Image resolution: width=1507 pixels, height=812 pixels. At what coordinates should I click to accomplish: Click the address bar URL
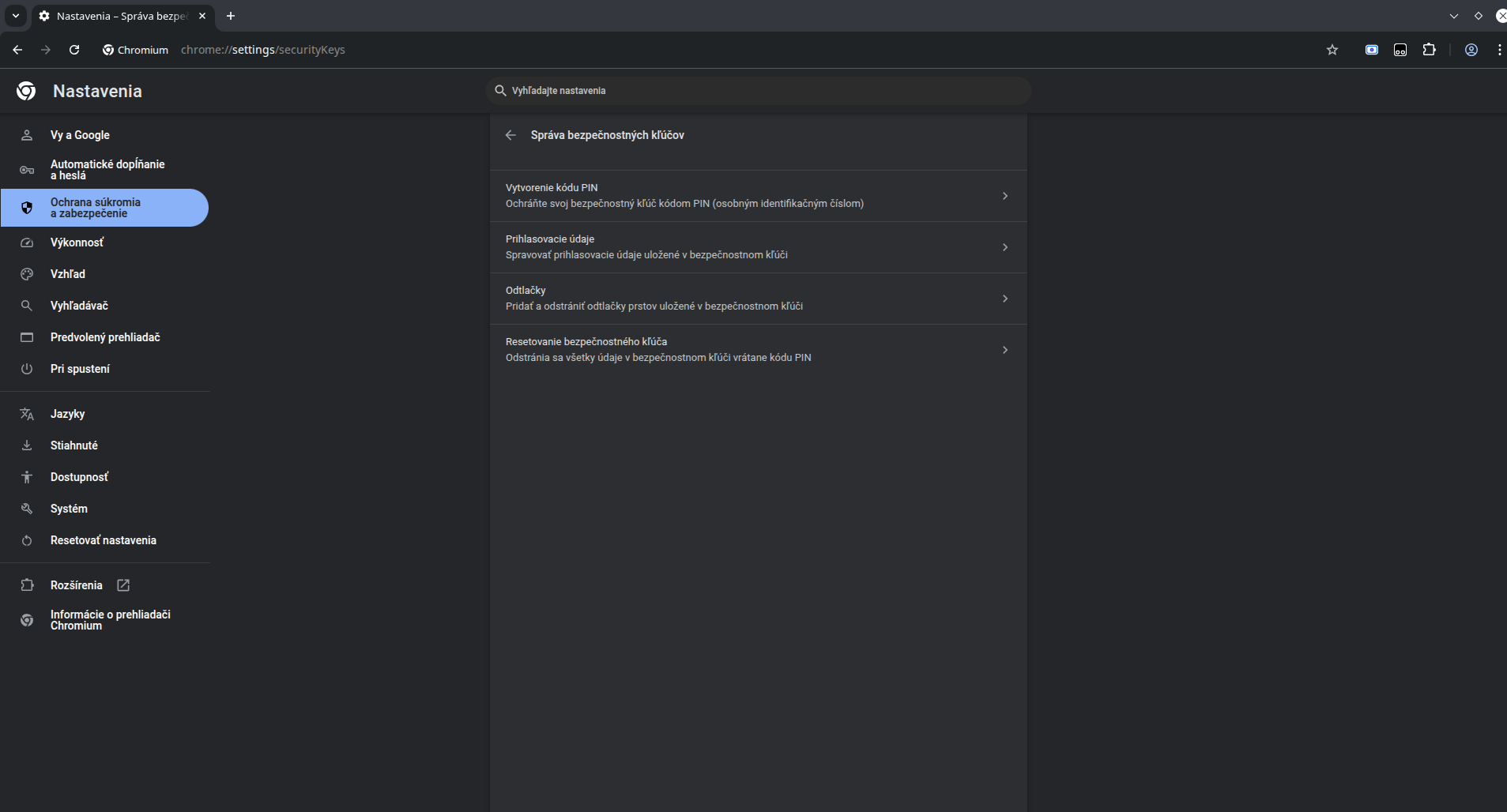[x=263, y=50]
